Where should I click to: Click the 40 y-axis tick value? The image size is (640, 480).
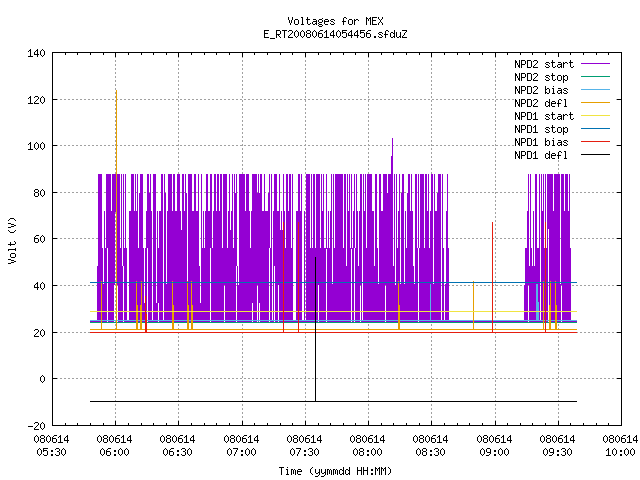[39, 286]
